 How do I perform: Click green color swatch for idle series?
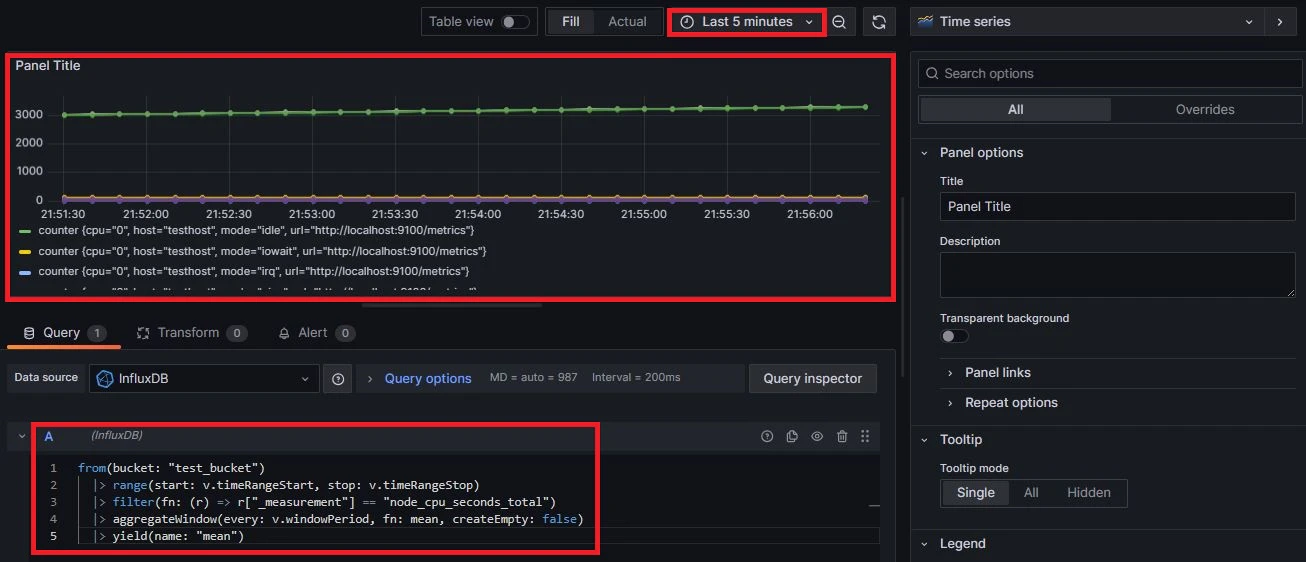tap(25, 231)
